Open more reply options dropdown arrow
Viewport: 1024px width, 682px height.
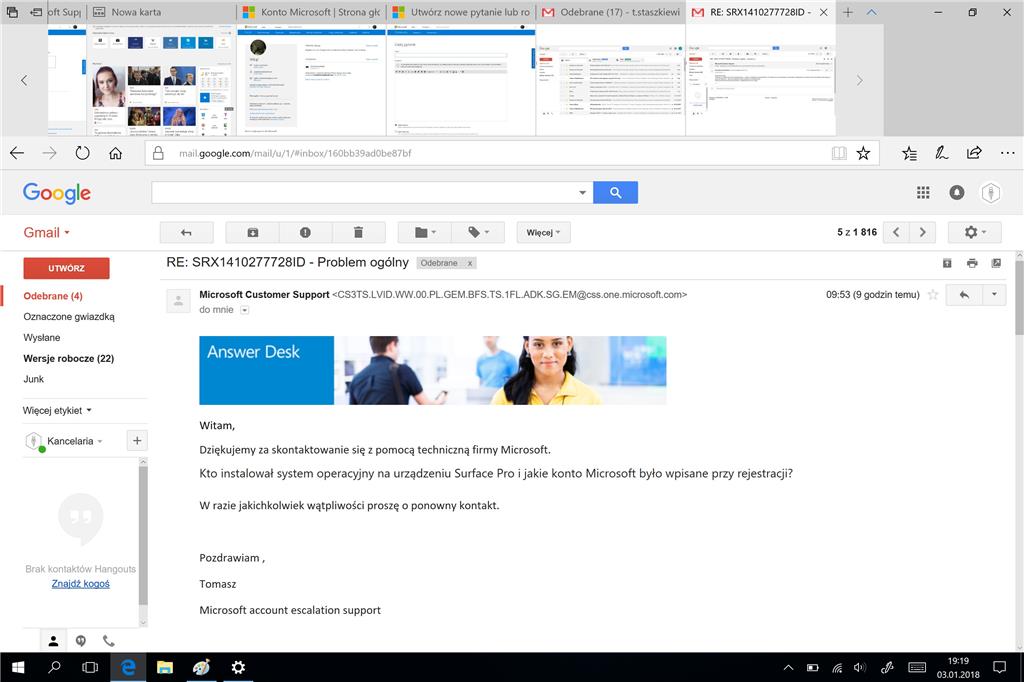click(x=994, y=295)
